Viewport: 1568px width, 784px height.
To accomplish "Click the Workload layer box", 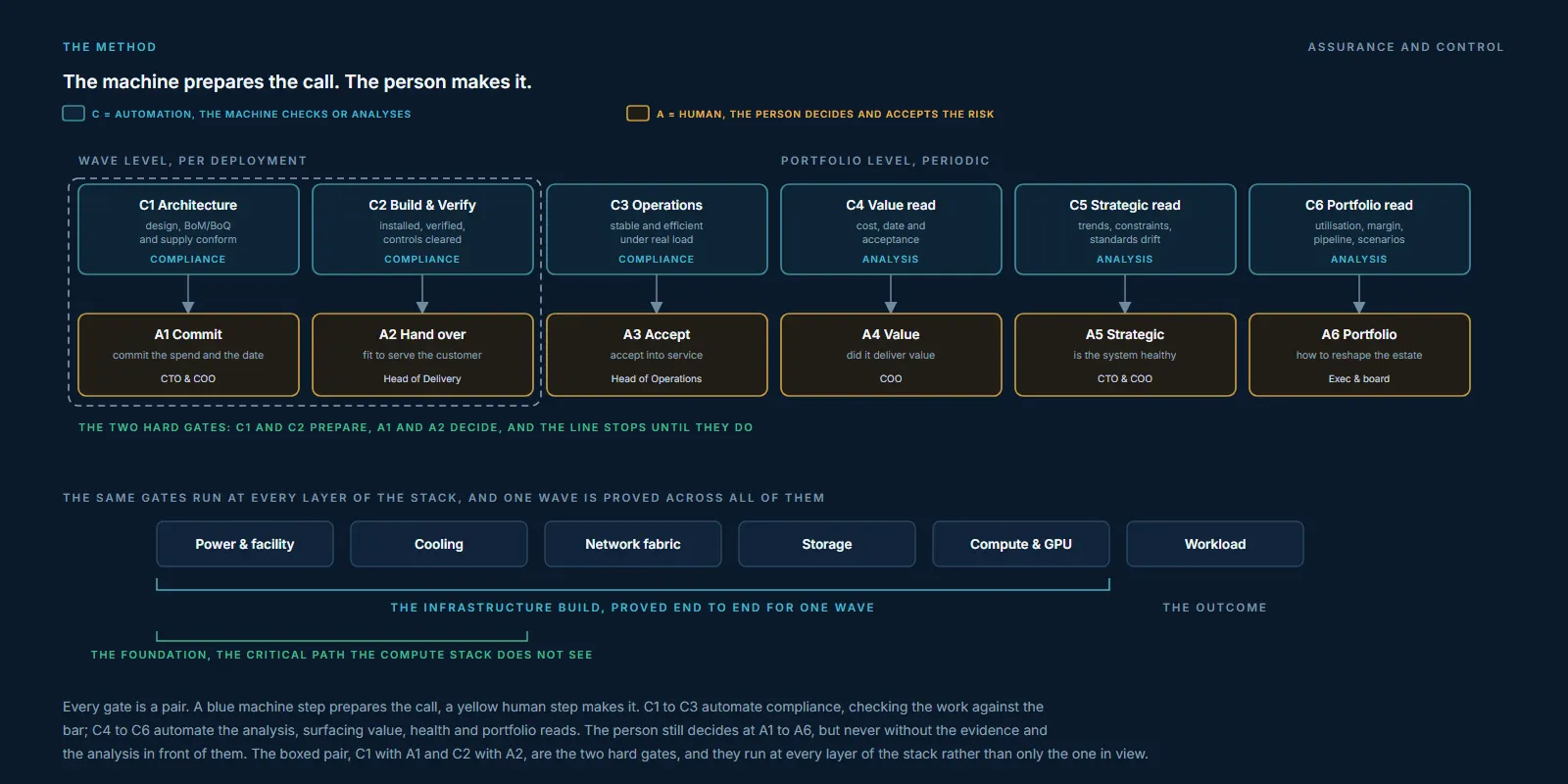I will click(x=1215, y=544).
